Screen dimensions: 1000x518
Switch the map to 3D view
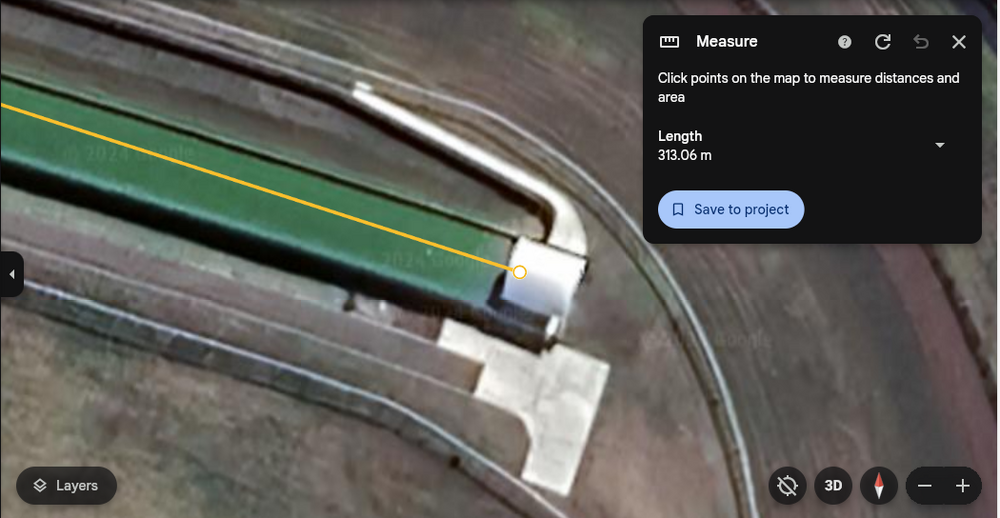tap(833, 486)
